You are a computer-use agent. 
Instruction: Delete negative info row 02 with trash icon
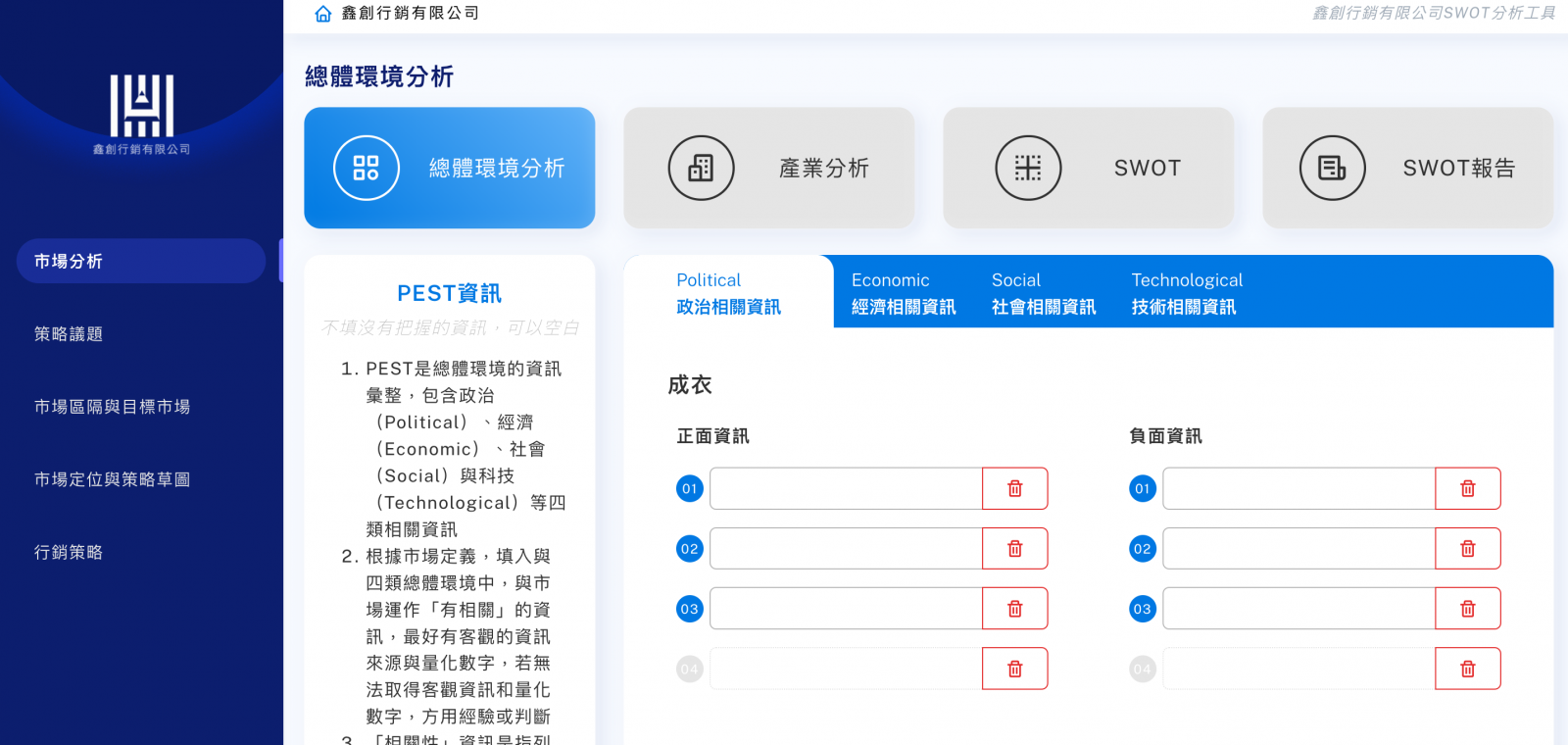tap(1467, 549)
